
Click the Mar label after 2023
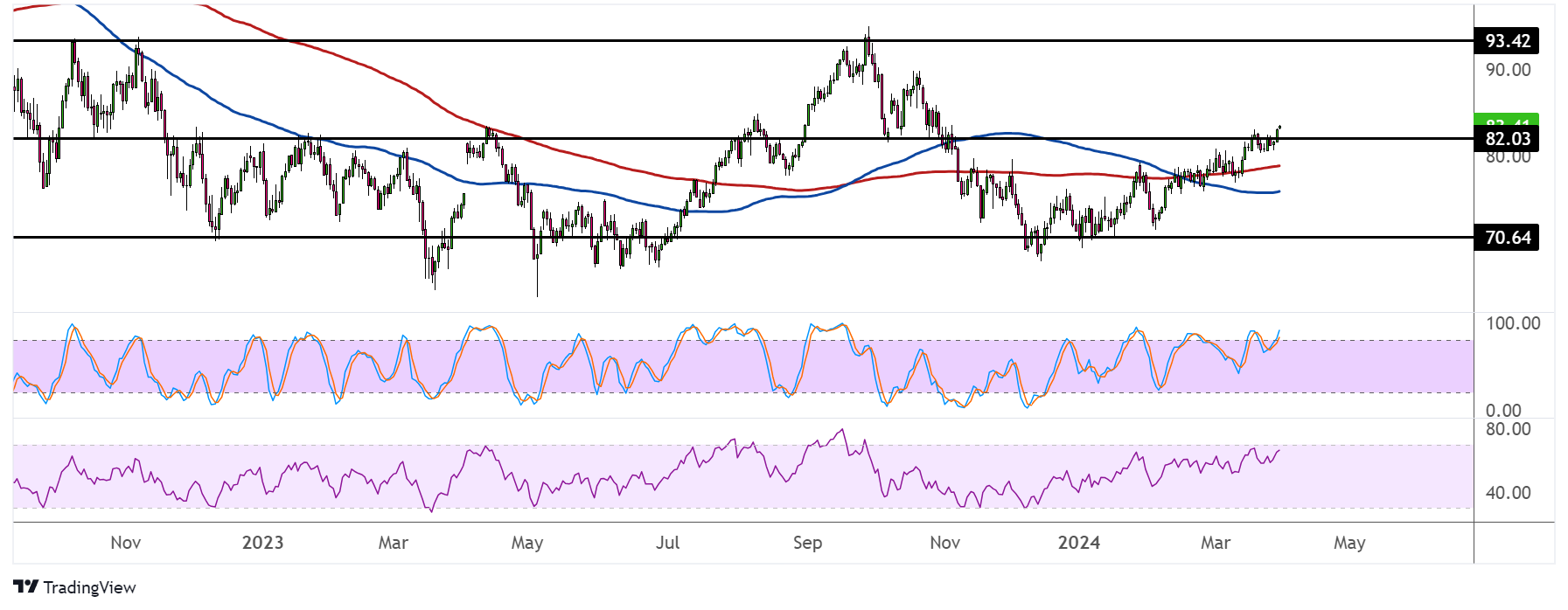[394, 543]
